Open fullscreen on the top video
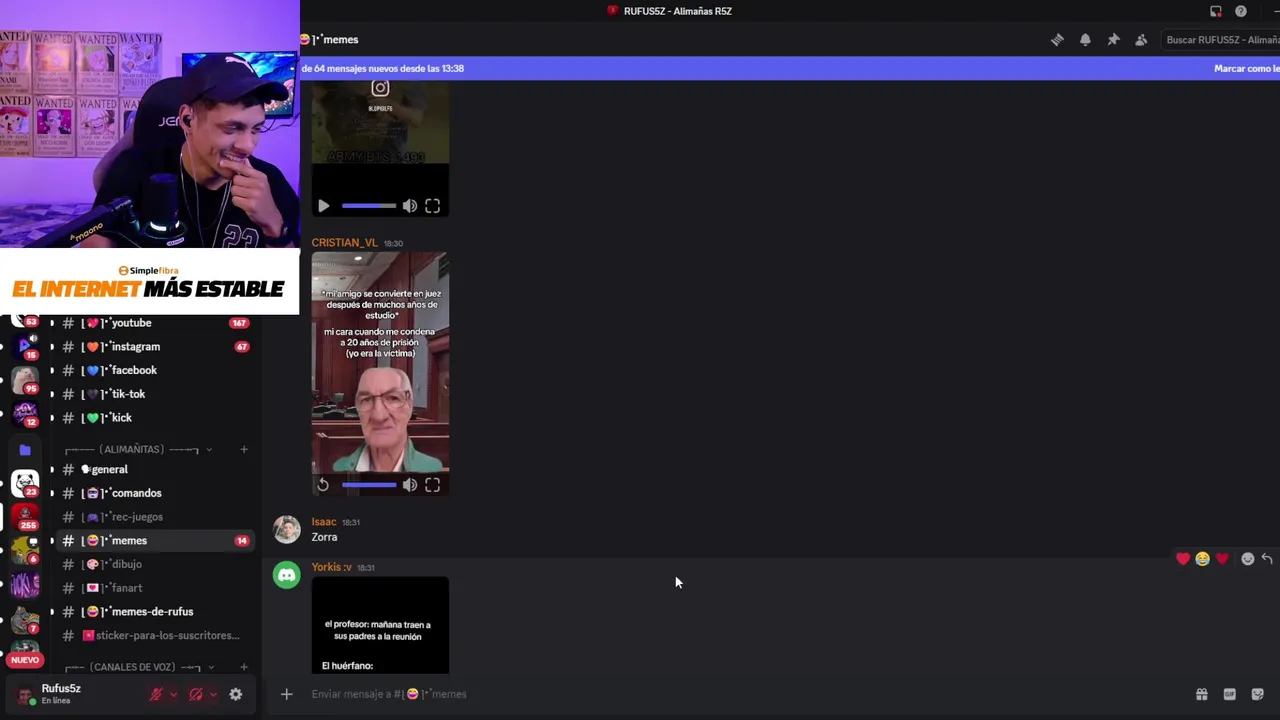Screen dimensions: 1280x720 [432, 206]
